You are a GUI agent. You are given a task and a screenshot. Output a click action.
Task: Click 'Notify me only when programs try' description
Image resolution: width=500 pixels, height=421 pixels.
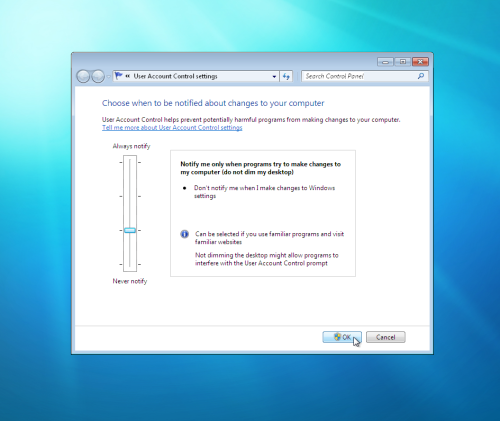[x=261, y=168]
